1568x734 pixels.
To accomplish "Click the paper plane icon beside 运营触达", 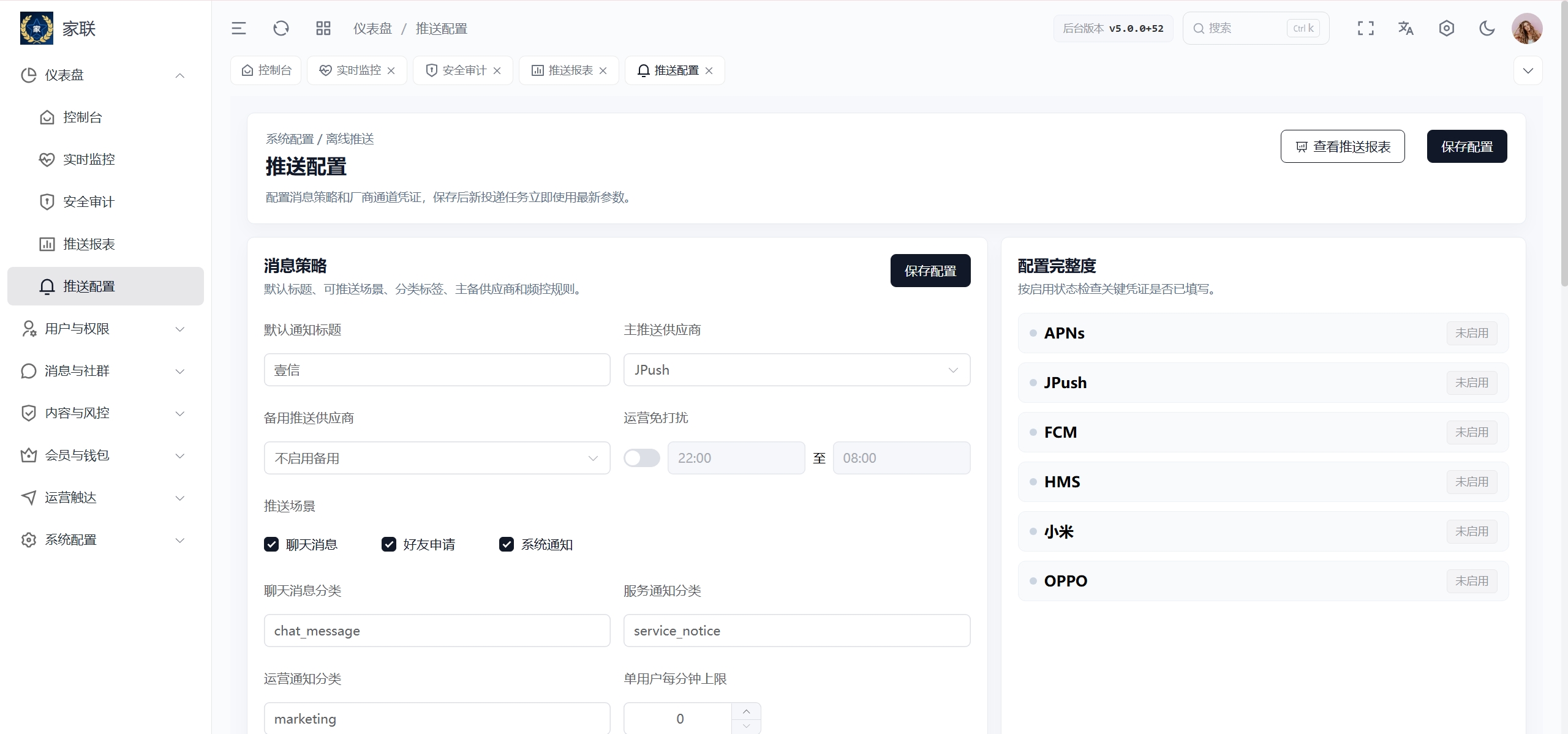I will pos(29,498).
